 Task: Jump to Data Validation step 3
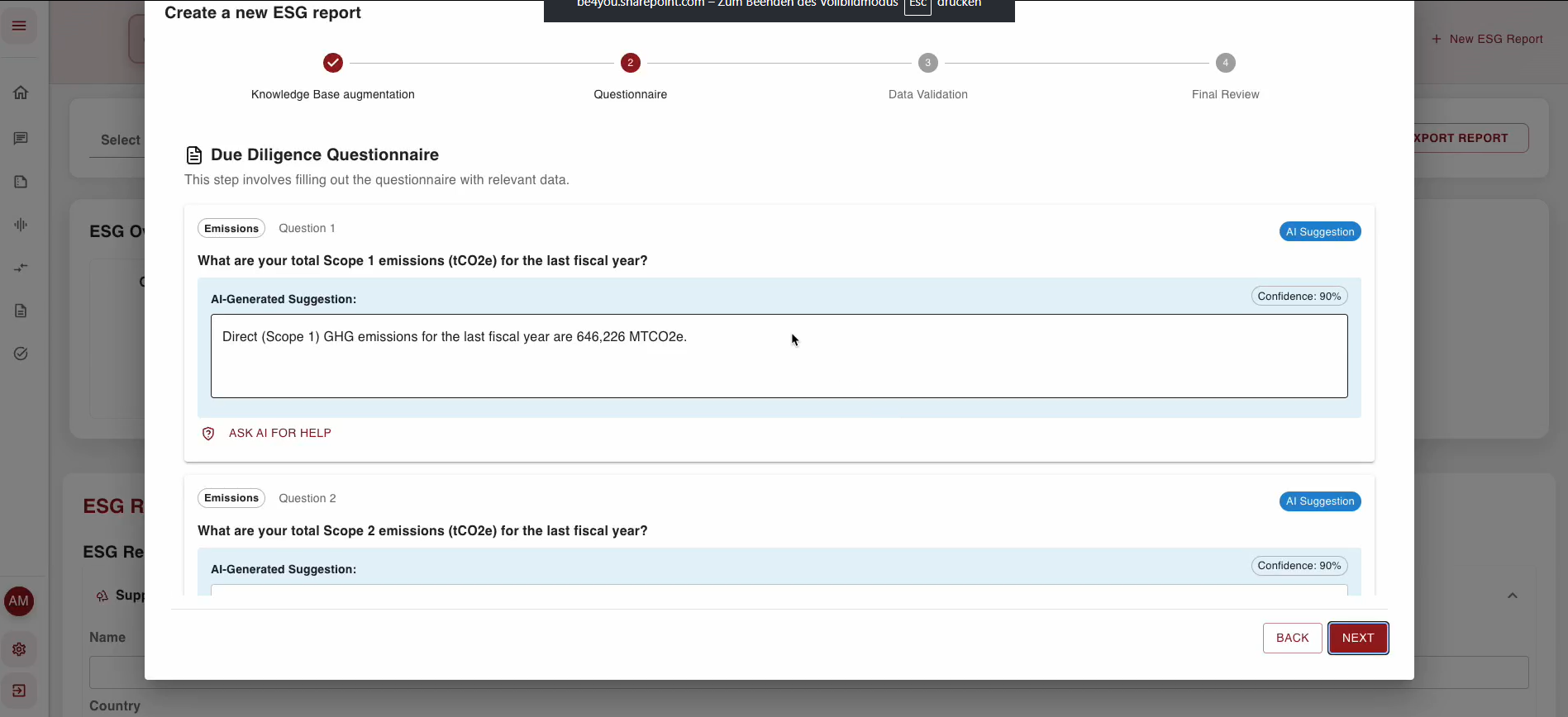(x=927, y=63)
